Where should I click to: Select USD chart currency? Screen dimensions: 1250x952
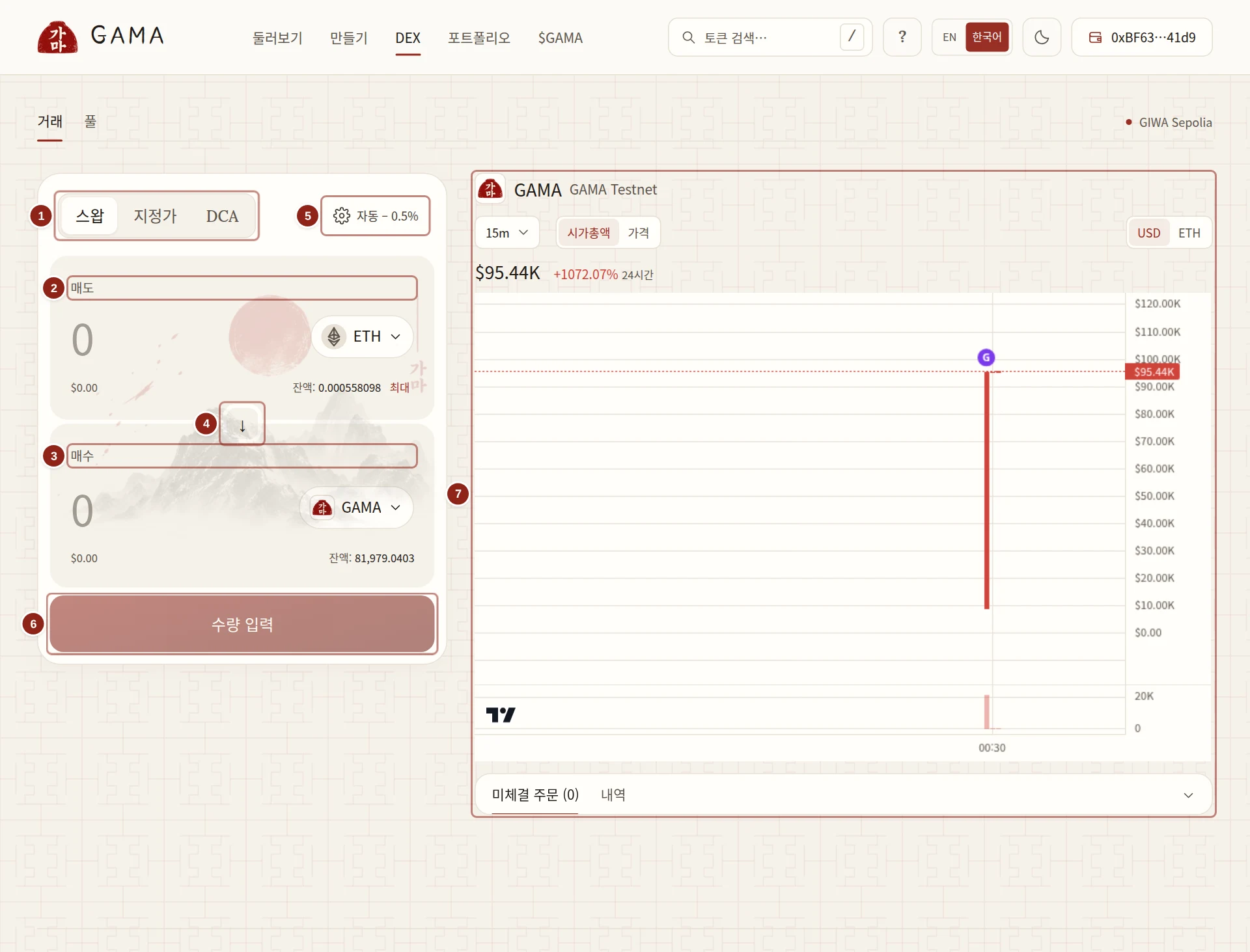pyautogui.click(x=1148, y=233)
